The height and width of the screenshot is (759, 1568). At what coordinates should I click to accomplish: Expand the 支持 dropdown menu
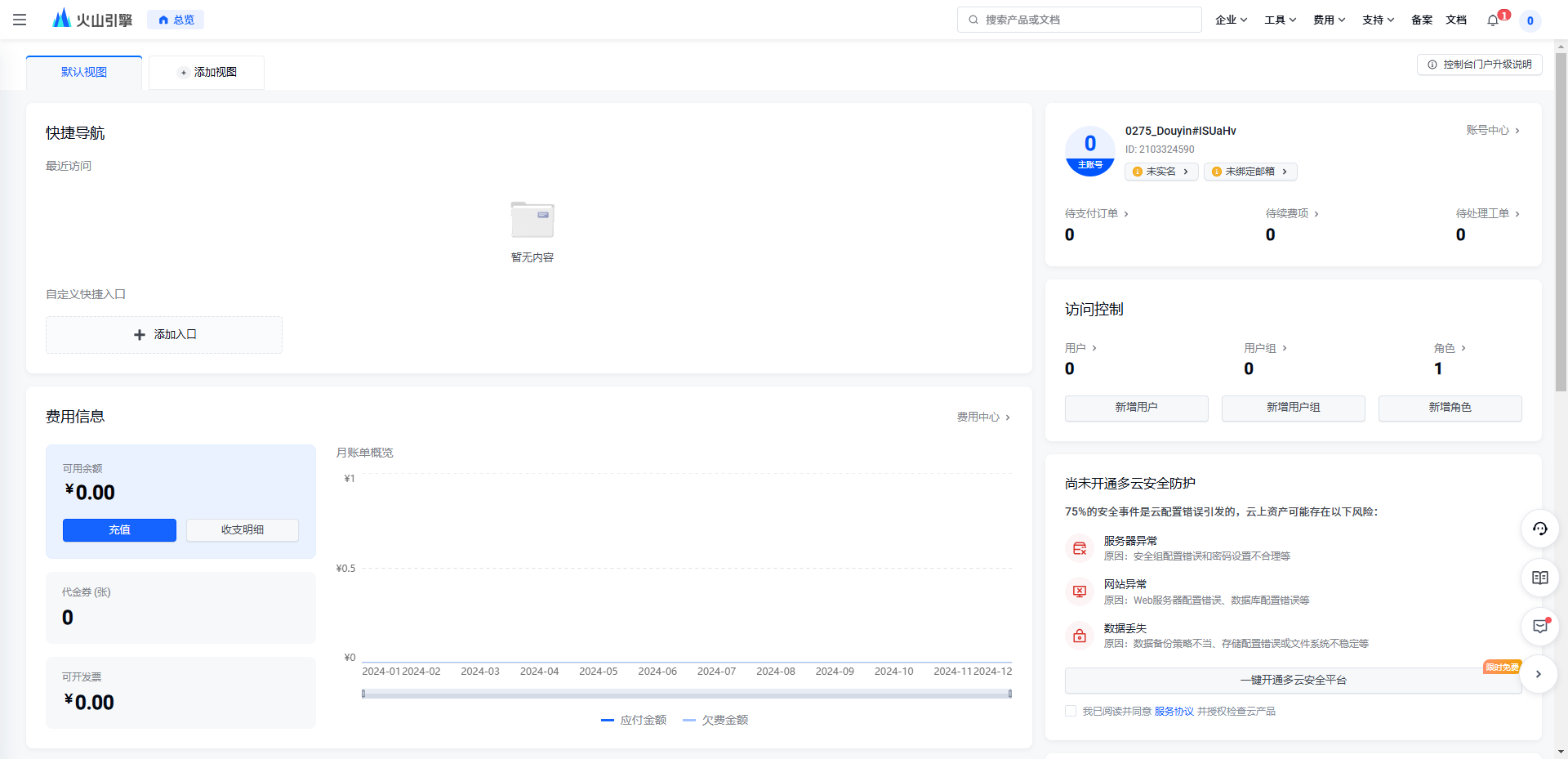(1378, 20)
